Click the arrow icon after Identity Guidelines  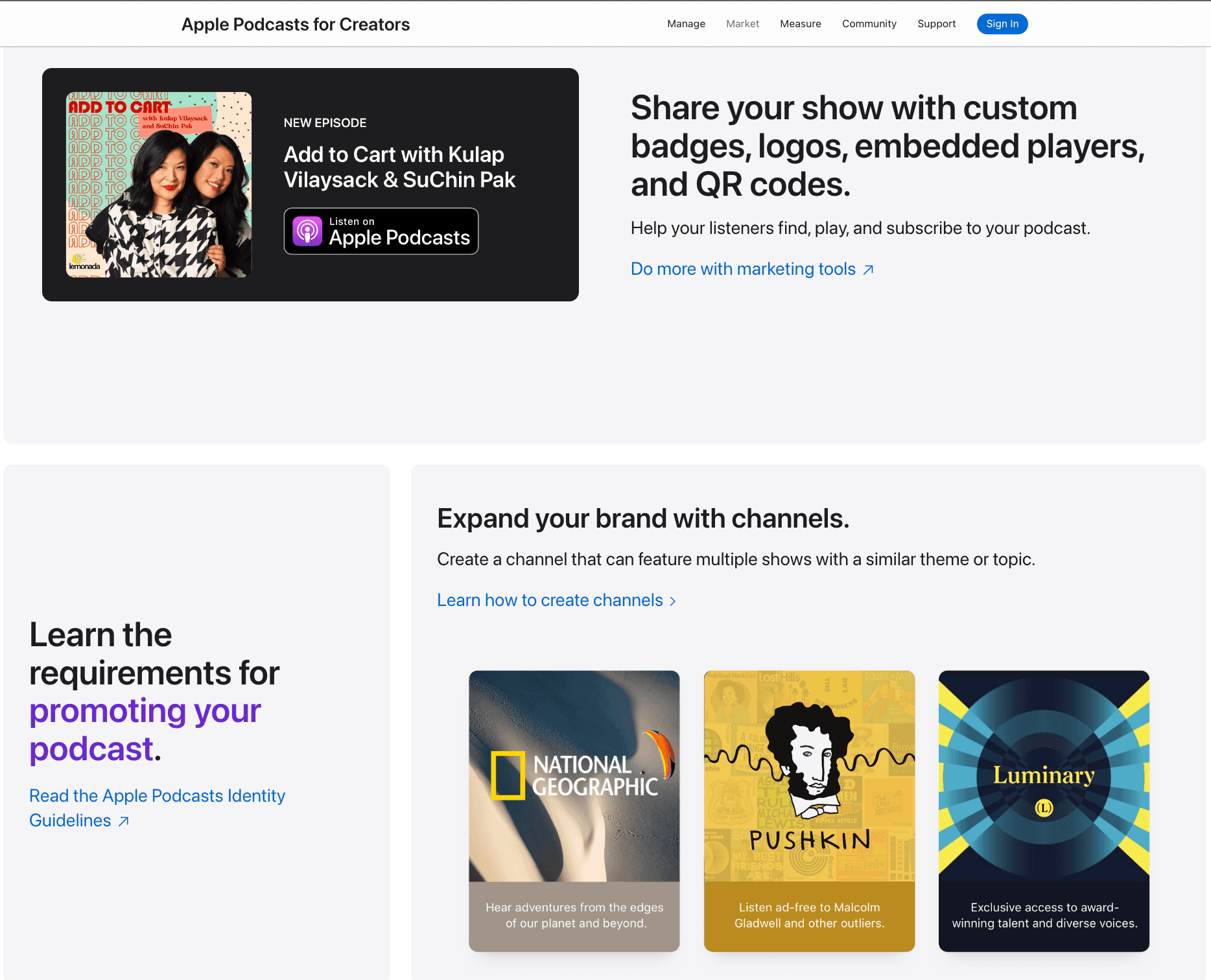(124, 821)
